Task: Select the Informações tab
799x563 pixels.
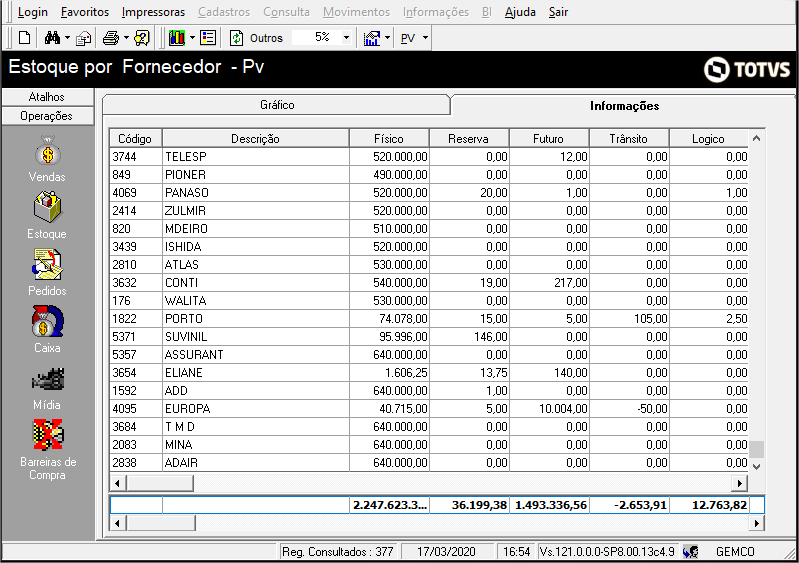Action: click(x=624, y=106)
